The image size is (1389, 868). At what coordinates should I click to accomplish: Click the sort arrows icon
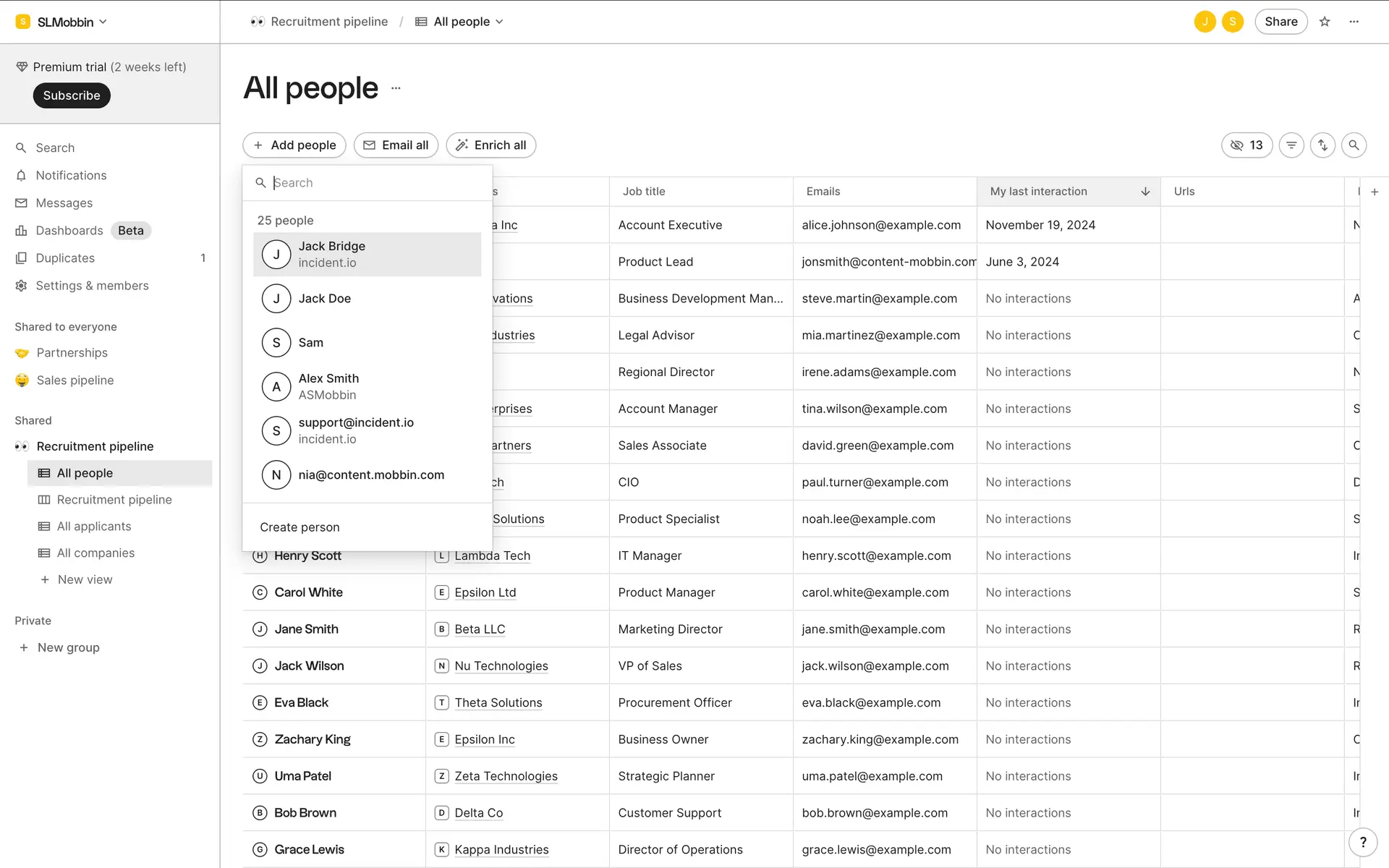tap(1322, 145)
